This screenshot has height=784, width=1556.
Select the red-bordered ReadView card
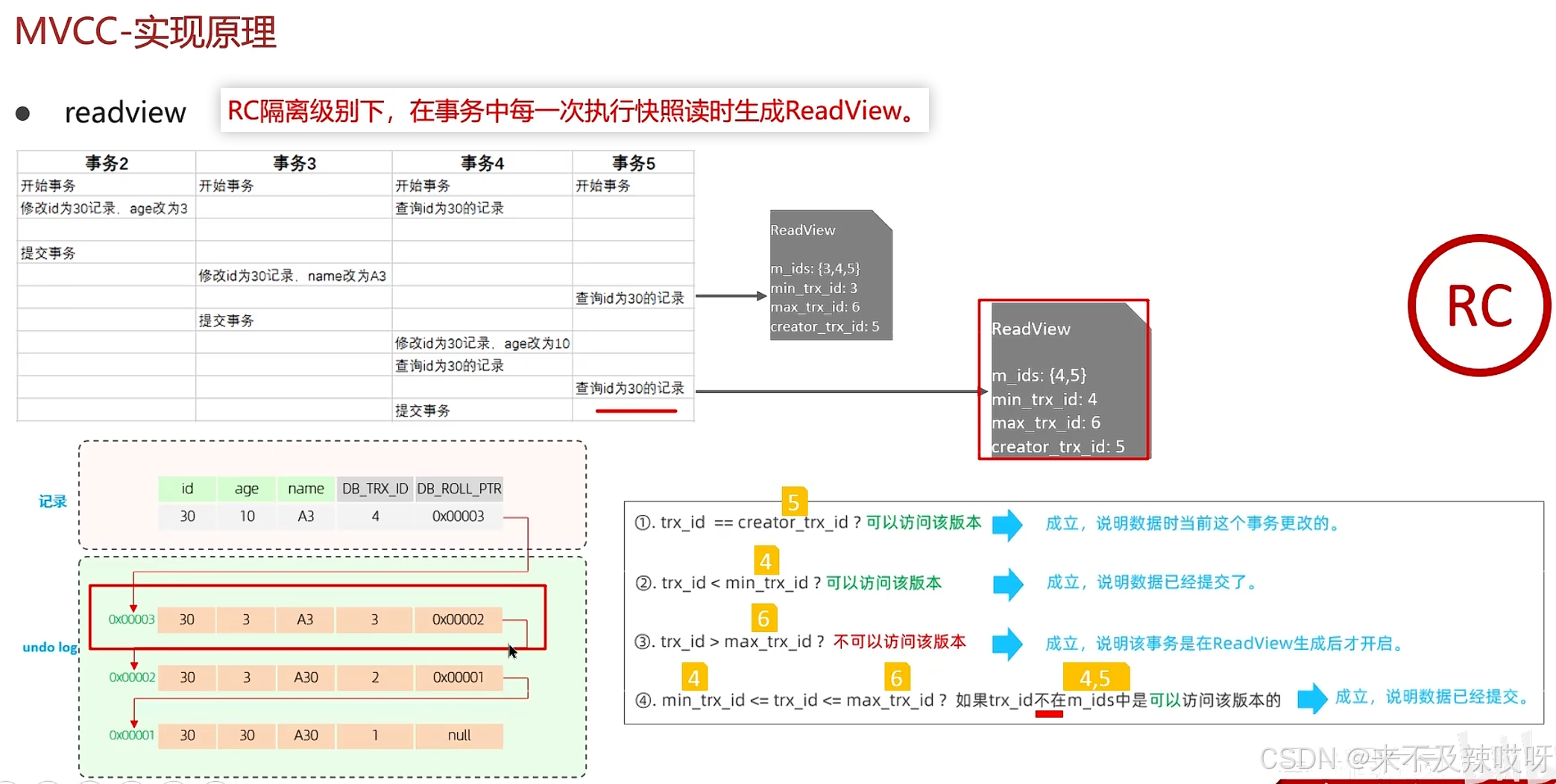tap(1064, 380)
